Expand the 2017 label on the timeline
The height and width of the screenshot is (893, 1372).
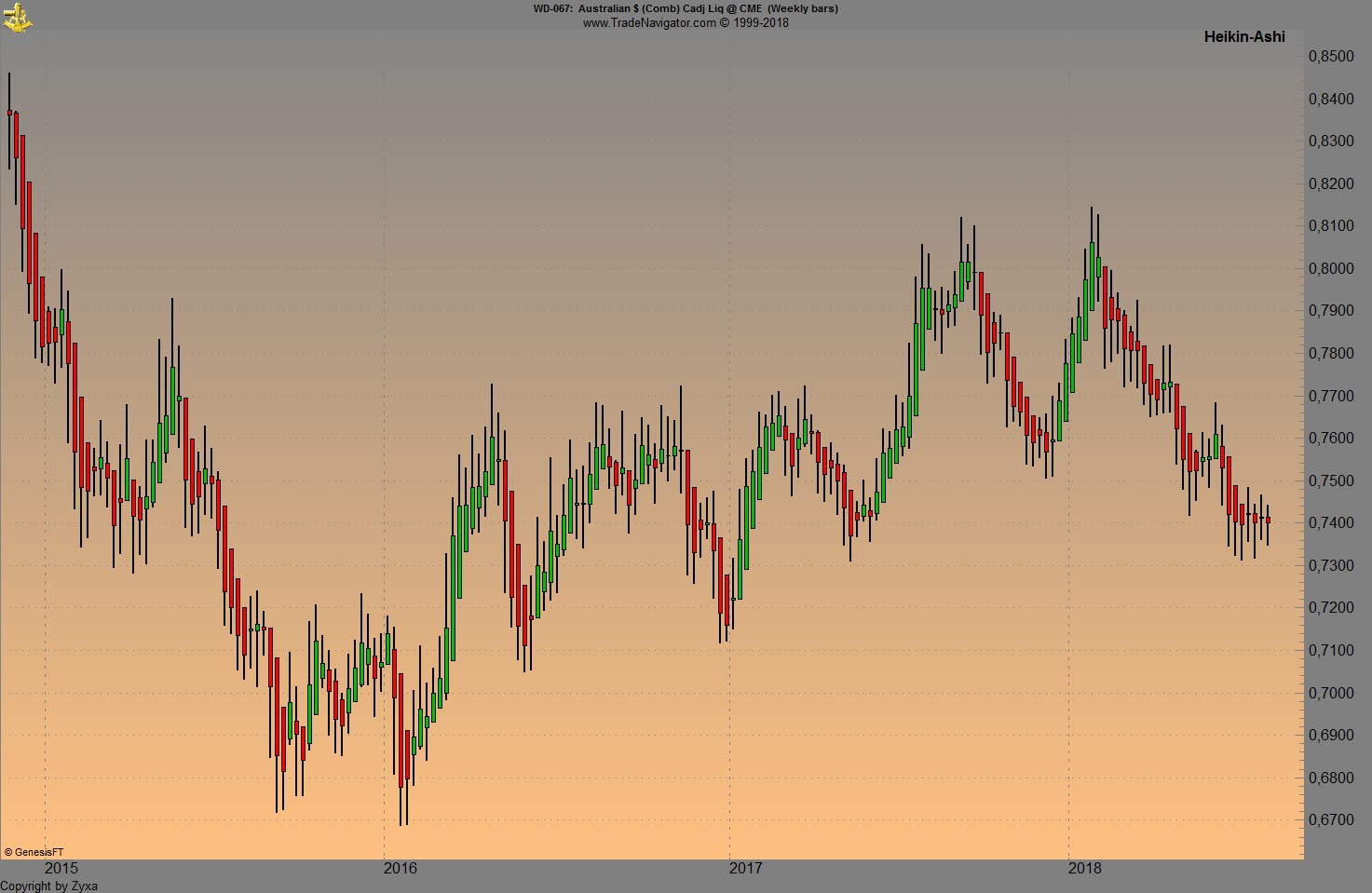pyautogui.click(x=746, y=868)
